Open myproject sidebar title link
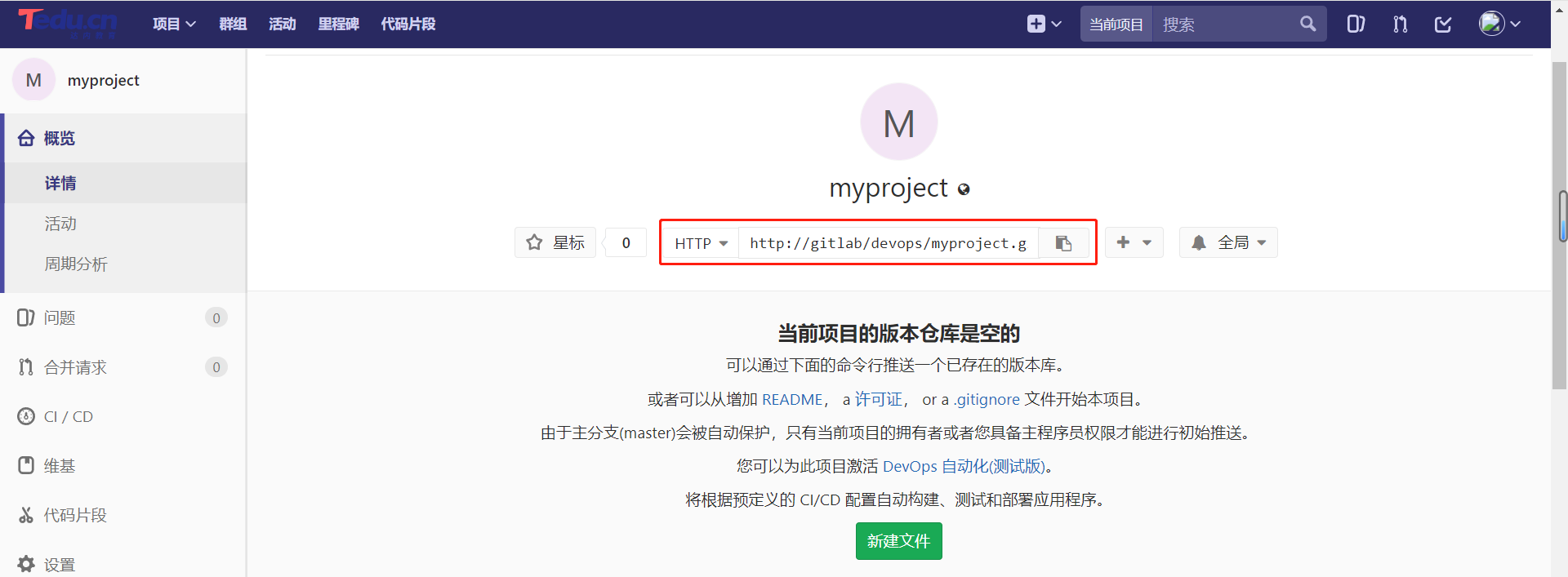 (104, 80)
